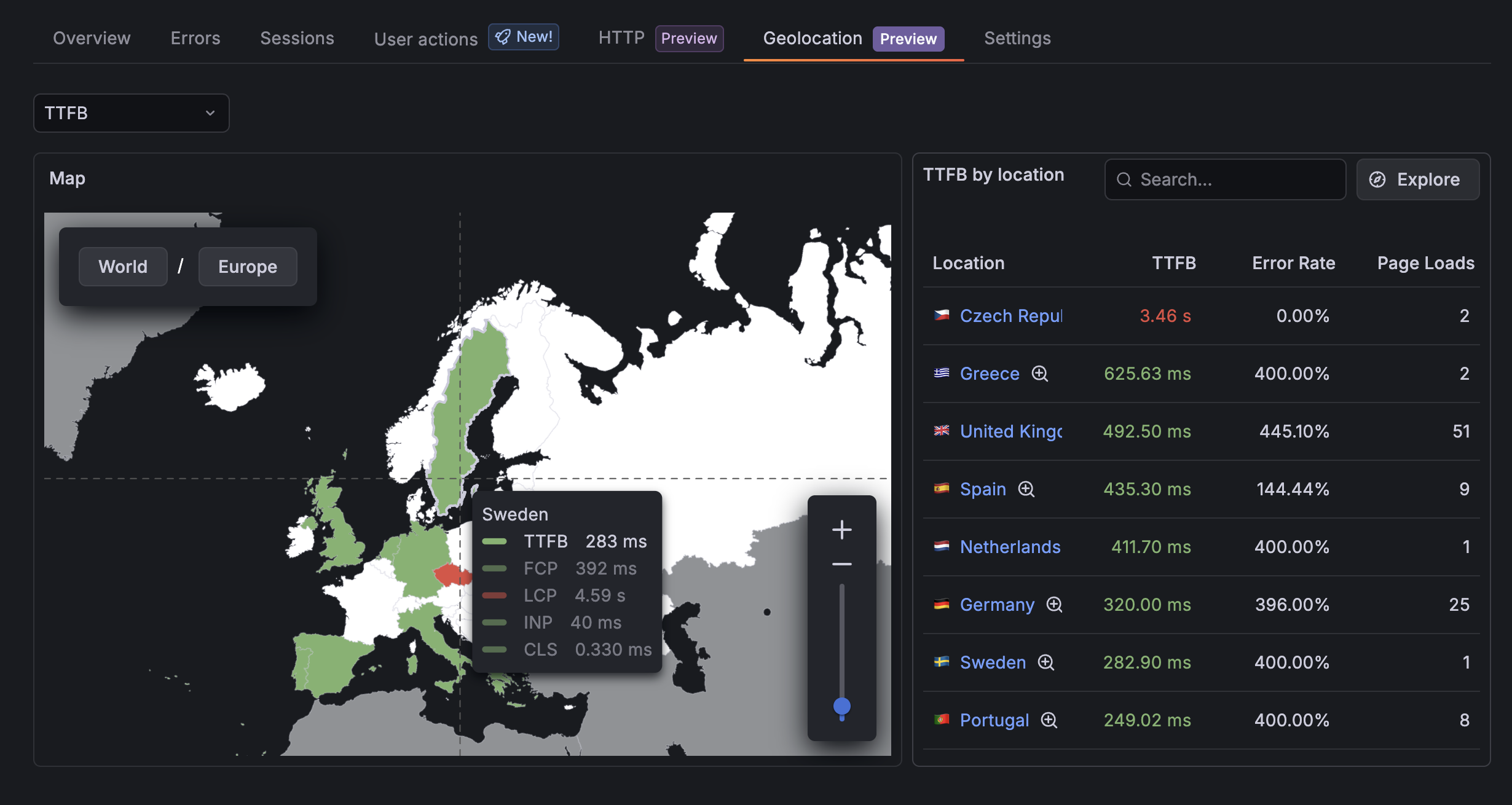1512x805 pixels.
Task: Click the zoom icon next to Spain
Action: (1027, 489)
